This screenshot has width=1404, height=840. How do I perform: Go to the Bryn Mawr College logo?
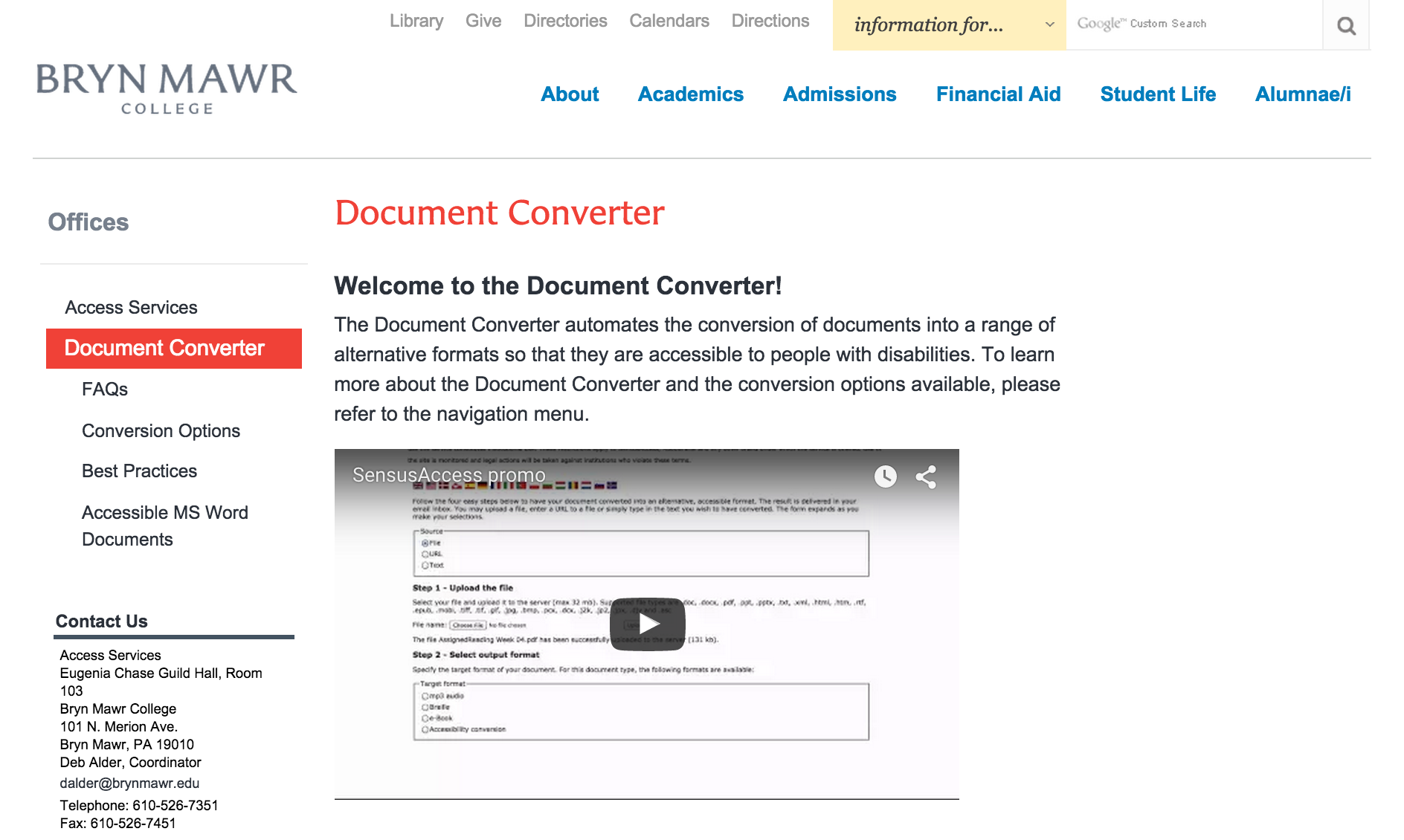167,88
